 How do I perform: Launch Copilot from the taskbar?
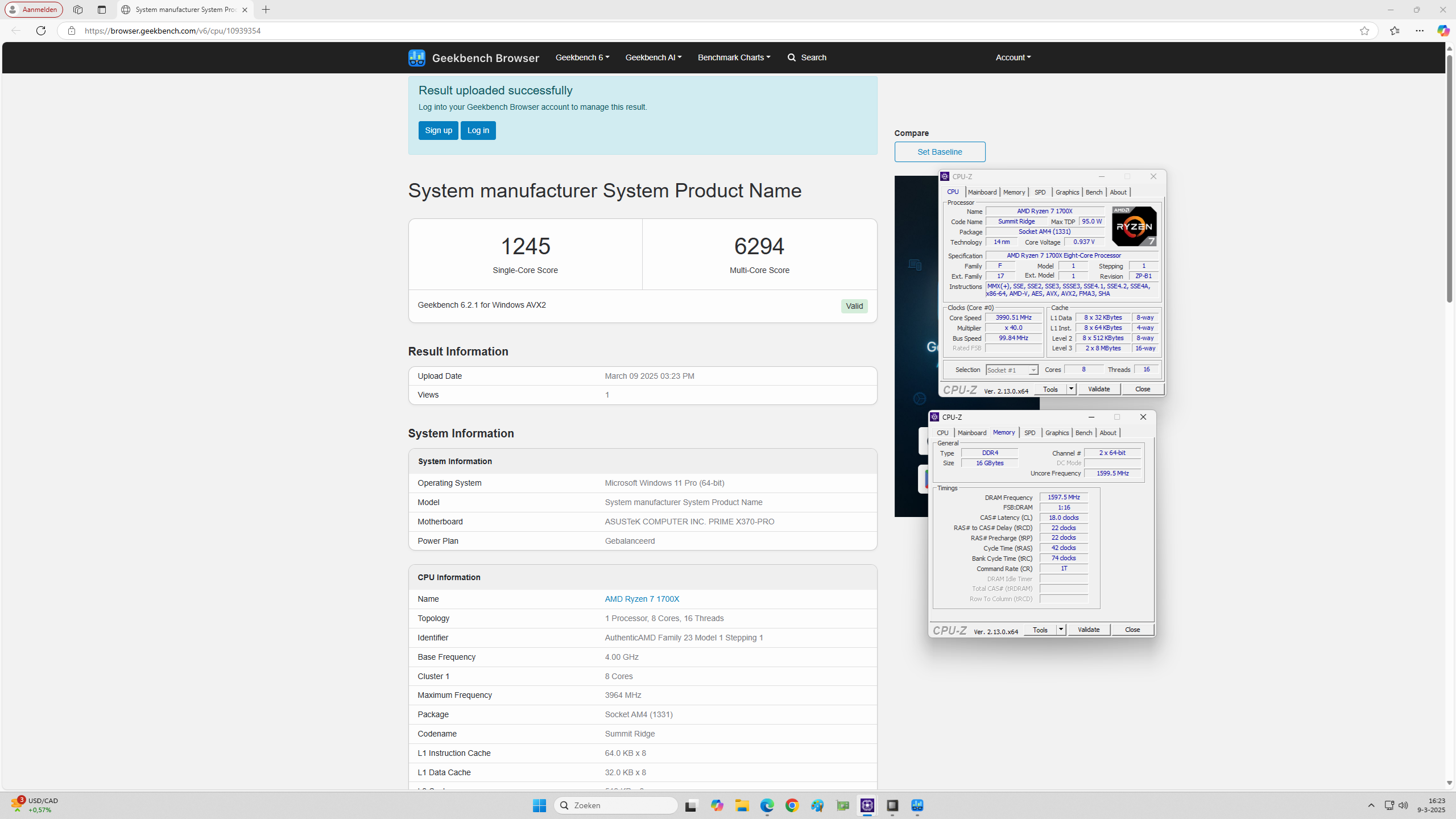point(717,805)
